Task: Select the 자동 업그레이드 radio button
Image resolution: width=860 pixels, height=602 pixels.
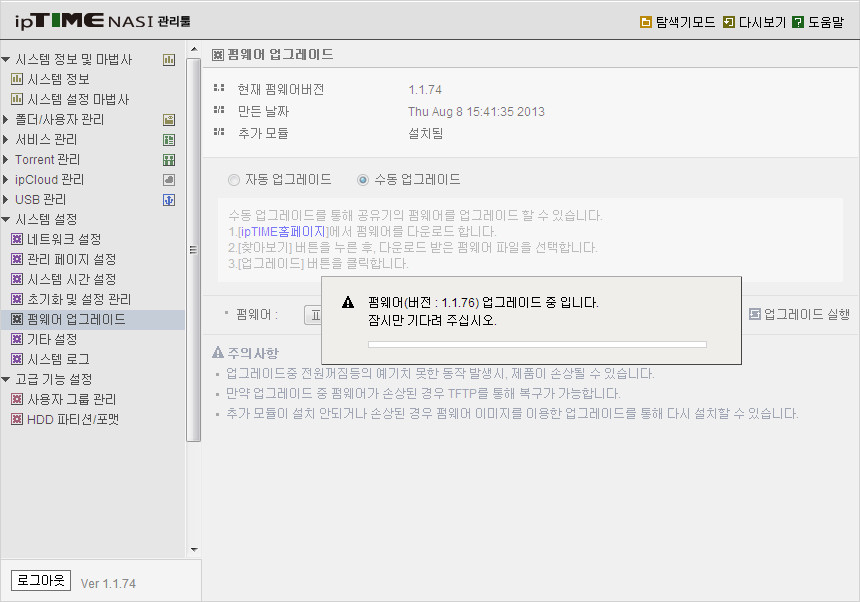Action: coord(234,180)
